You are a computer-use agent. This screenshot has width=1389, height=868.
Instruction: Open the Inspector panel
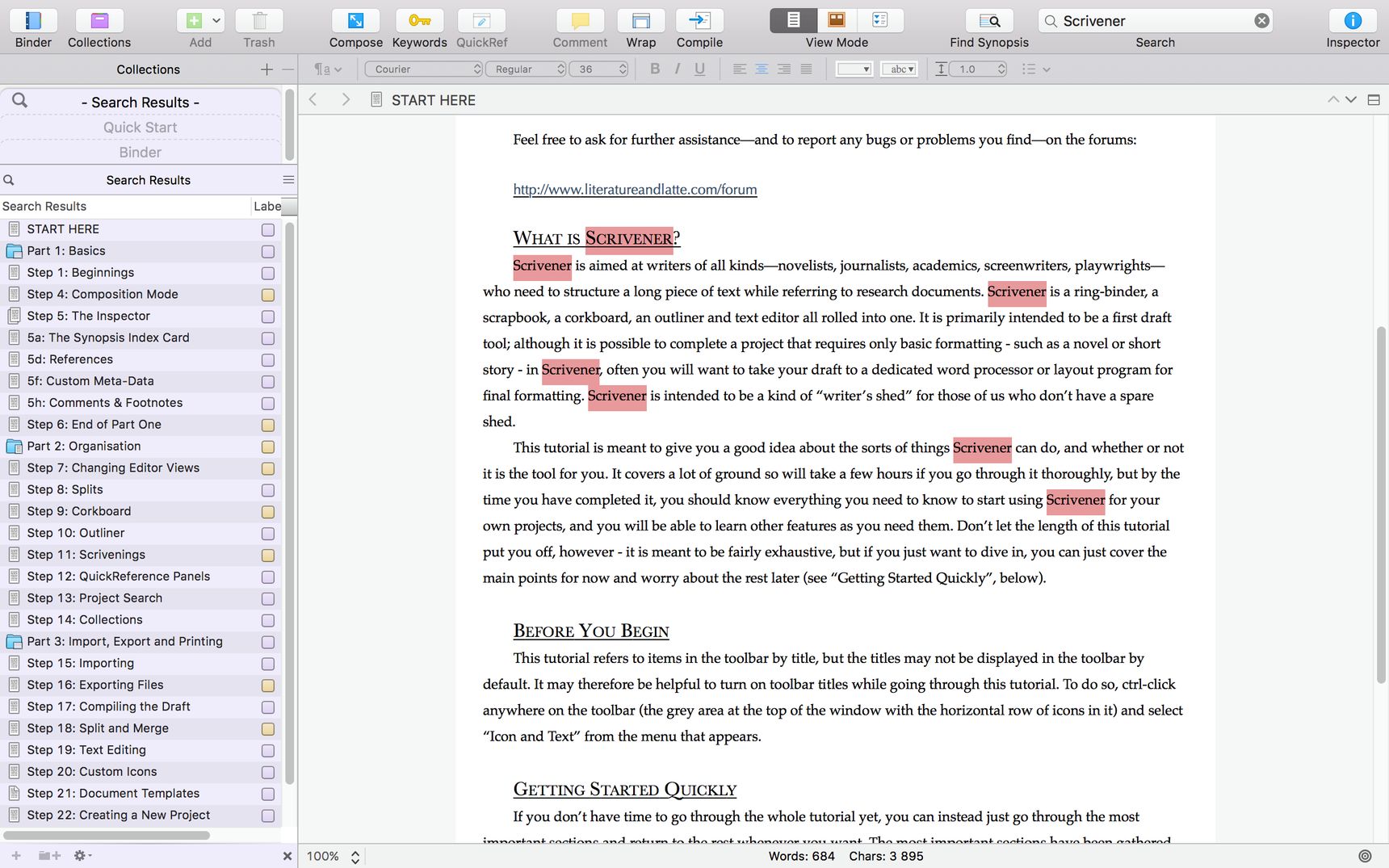(1353, 21)
